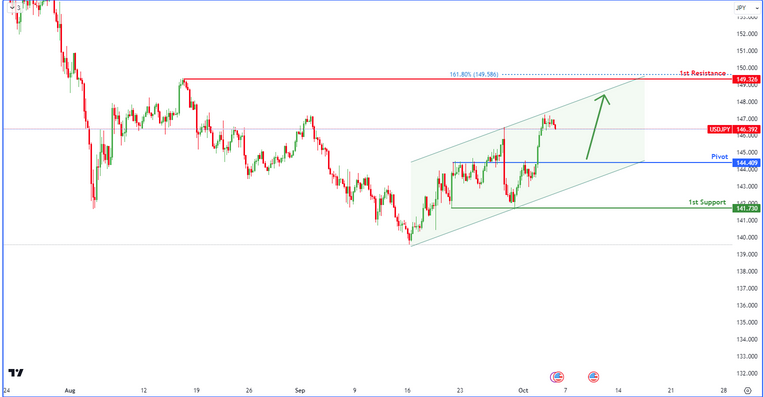The height and width of the screenshot is (397, 764).
Task: Select the green 141.730 support price label
Action: click(x=746, y=208)
